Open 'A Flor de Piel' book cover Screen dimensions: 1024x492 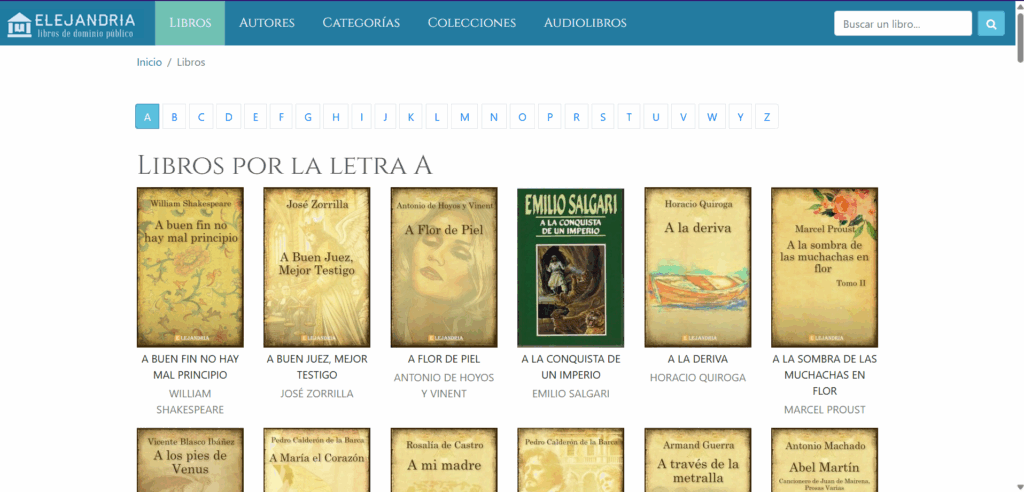[x=444, y=267]
